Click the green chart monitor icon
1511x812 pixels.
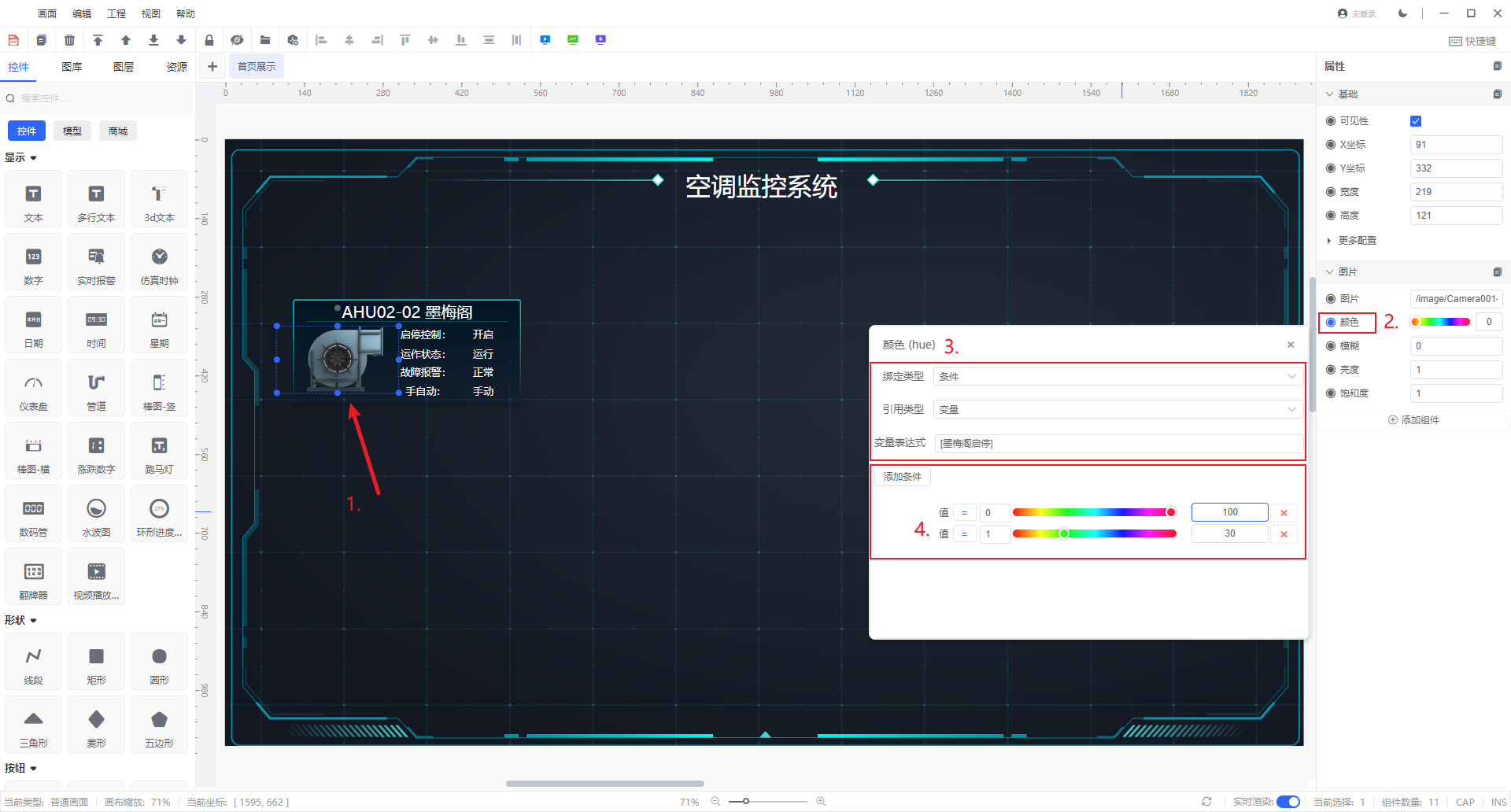573,40
